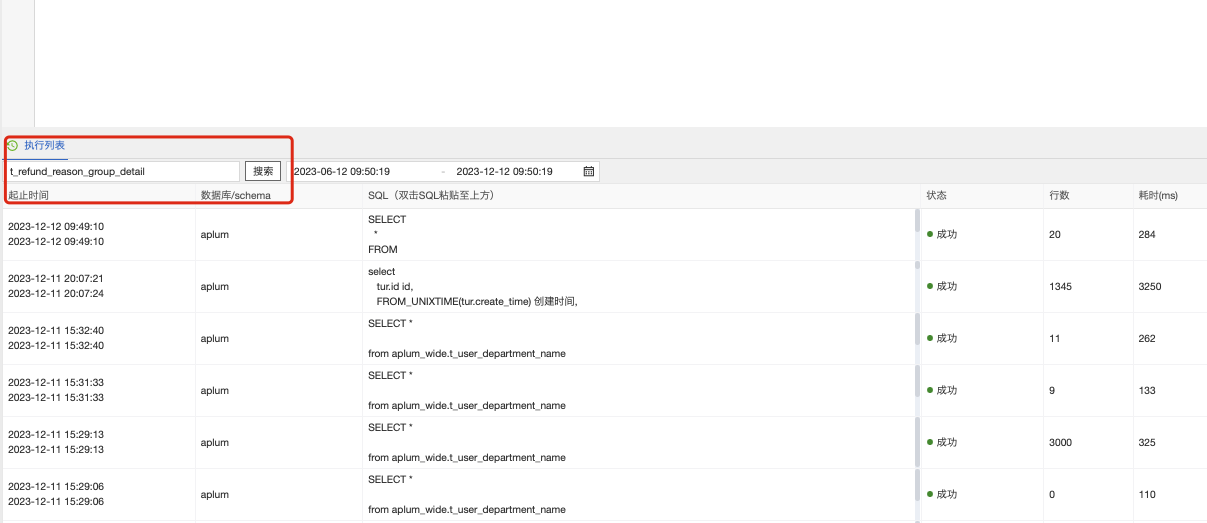This screenshot has width=1207, height=523.
Task: Click the row count value 0
Action: tap(1052, 494)
